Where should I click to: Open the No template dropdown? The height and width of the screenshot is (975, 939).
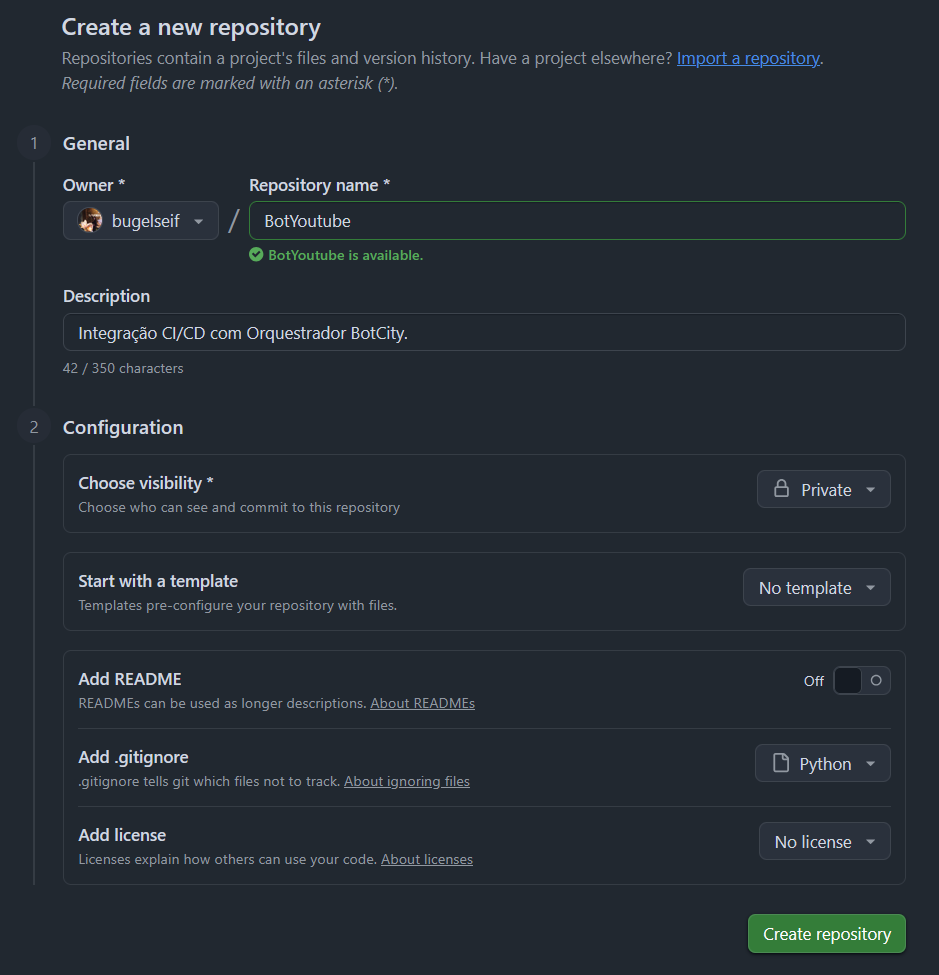click(x=817, y=588)
